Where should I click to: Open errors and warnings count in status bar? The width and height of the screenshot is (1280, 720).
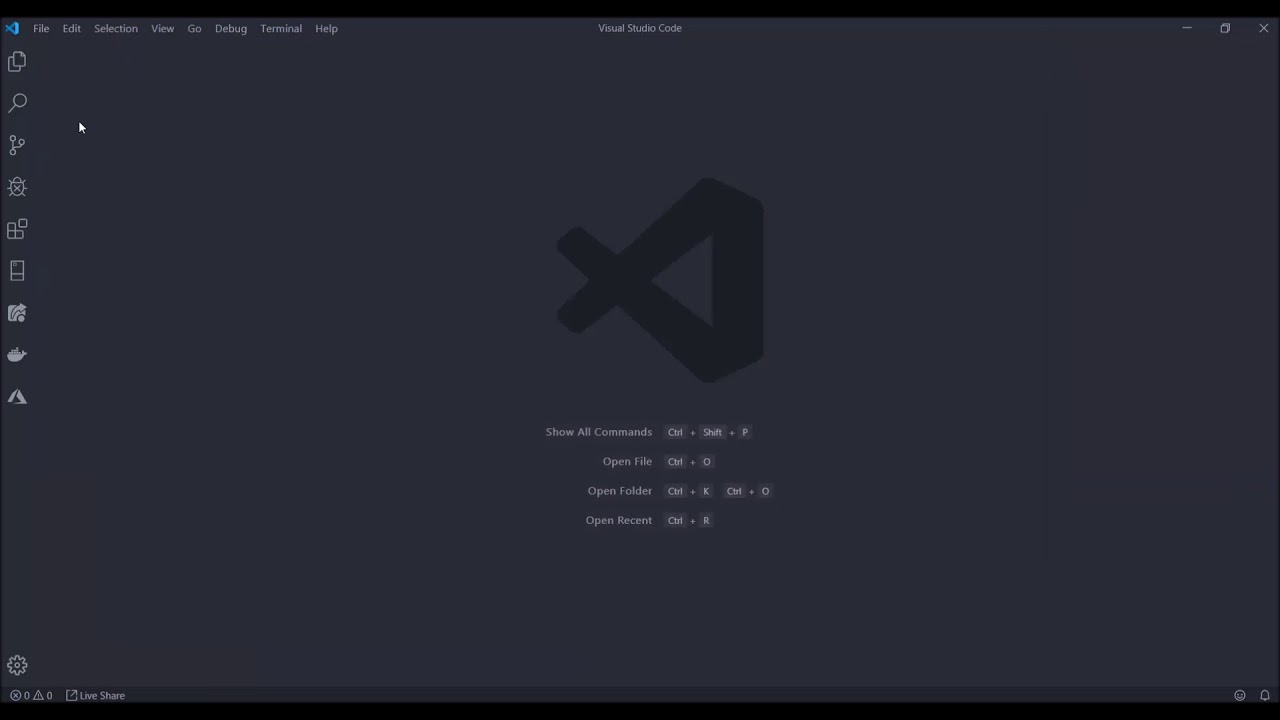click(x=31, y=695)
